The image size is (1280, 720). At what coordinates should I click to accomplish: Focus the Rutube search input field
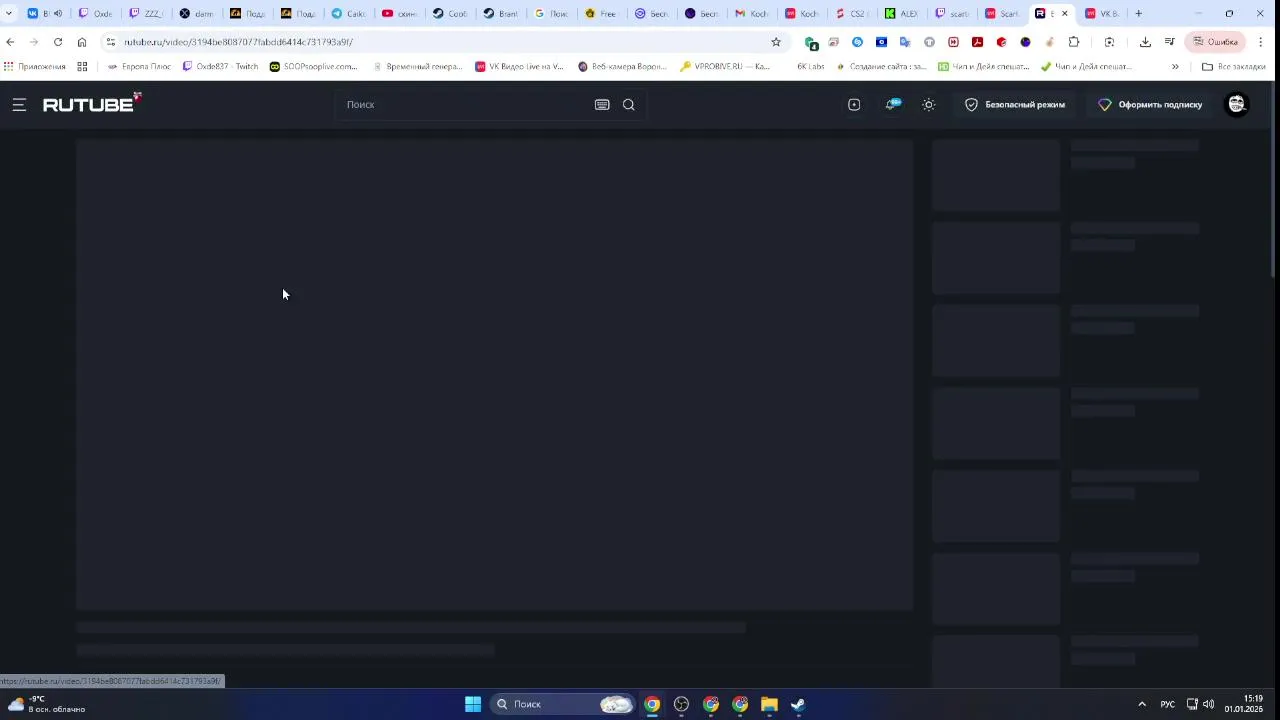coord(465,104)
